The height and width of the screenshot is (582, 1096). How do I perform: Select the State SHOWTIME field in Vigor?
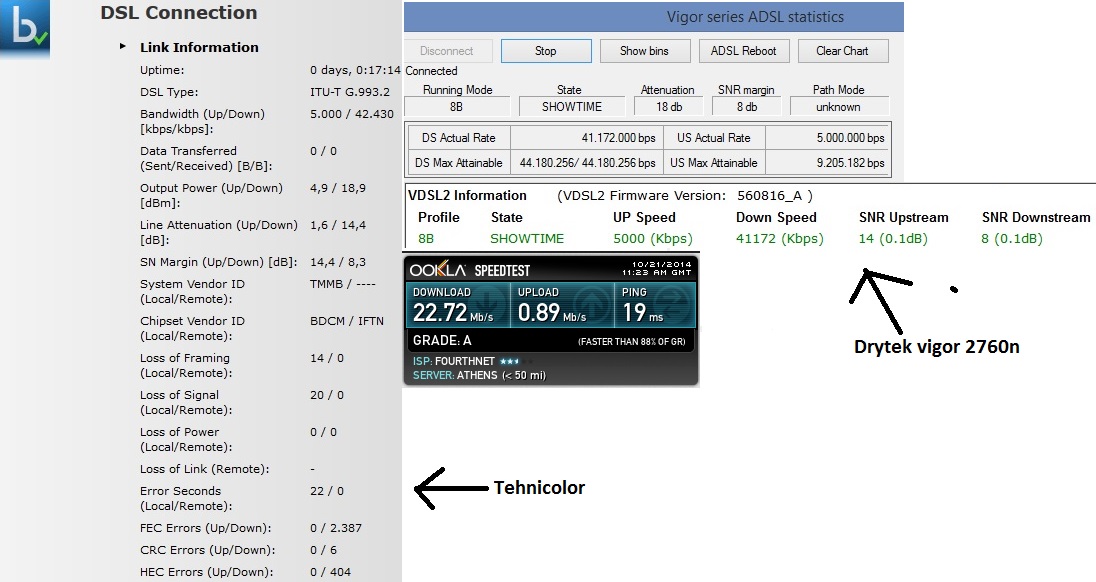(572, 107)
